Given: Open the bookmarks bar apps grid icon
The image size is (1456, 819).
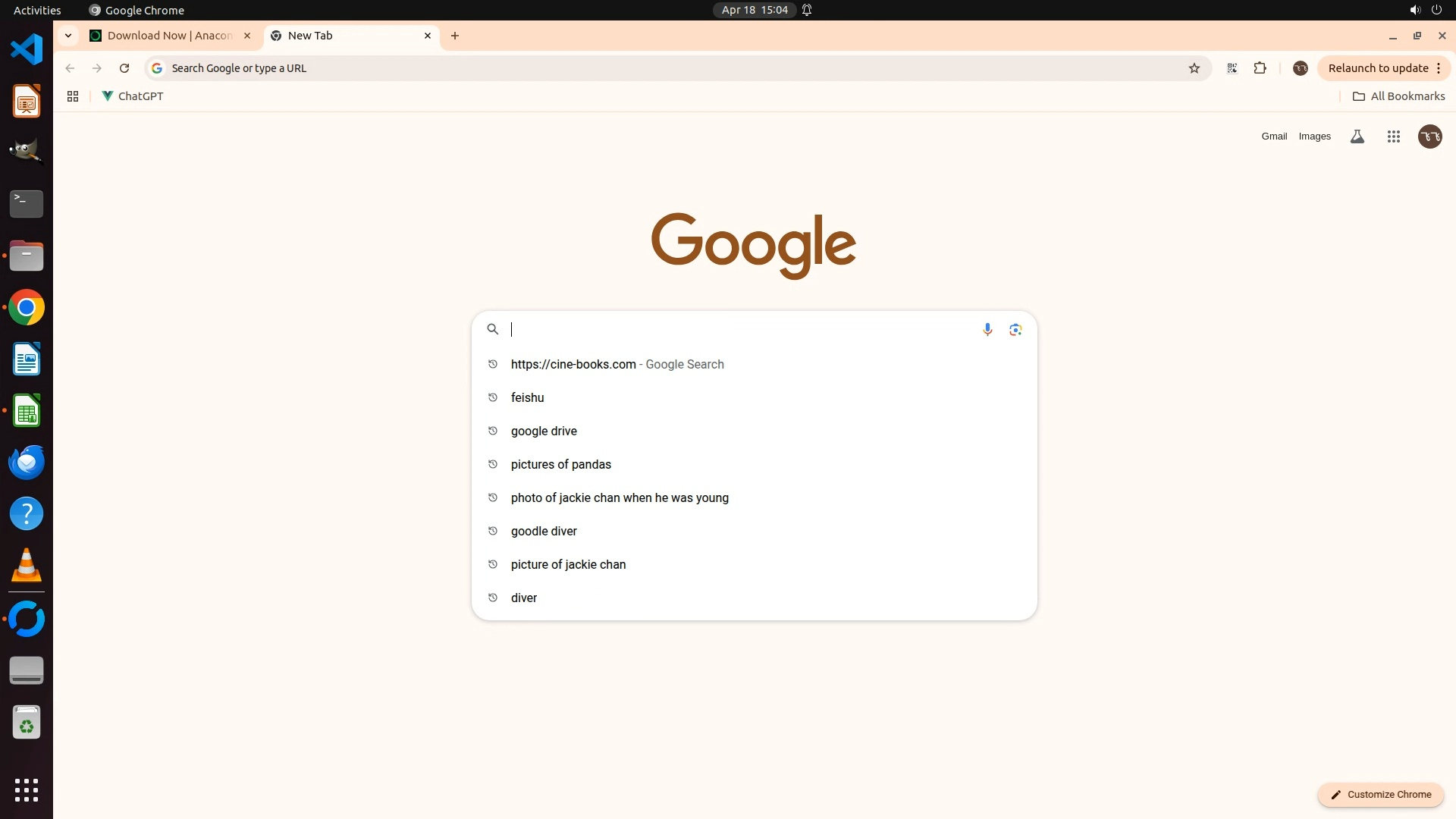Looking at the screenshot, I should coord(73,96).
